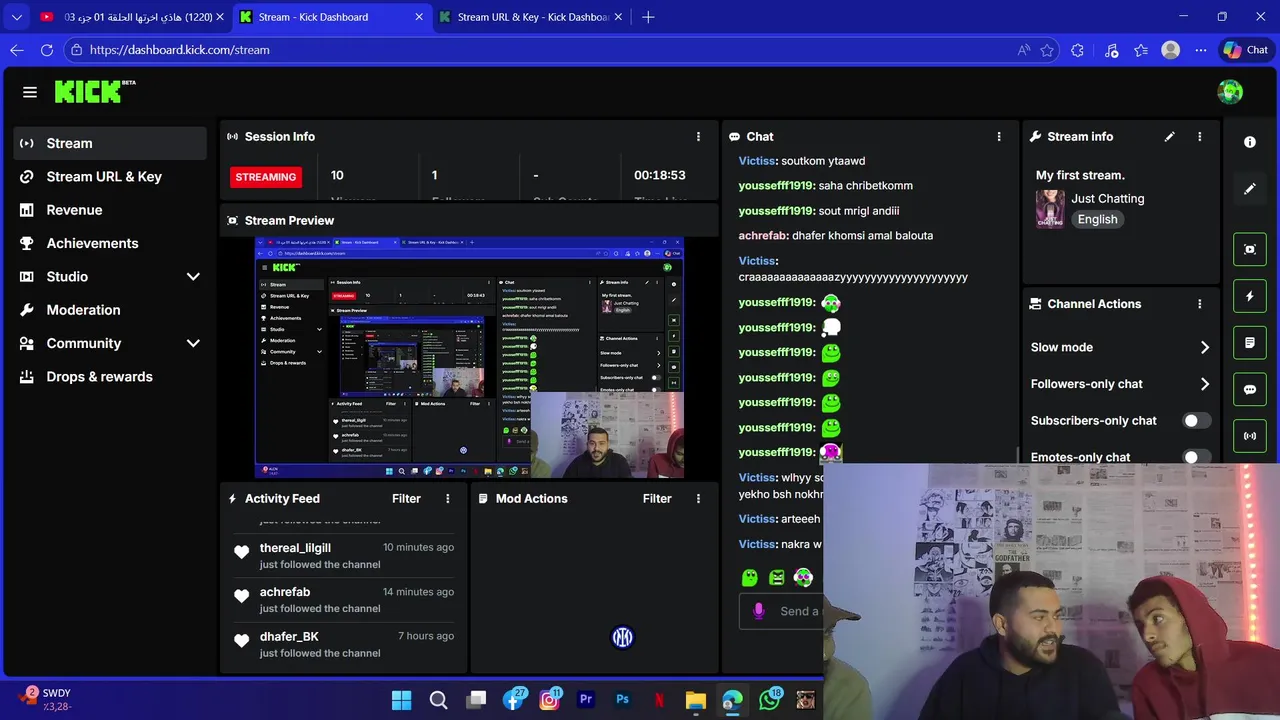The width and height of the screenshot is (1280, 720).
Task: Open Premiere Pro from taskbar
Action: 586,700
